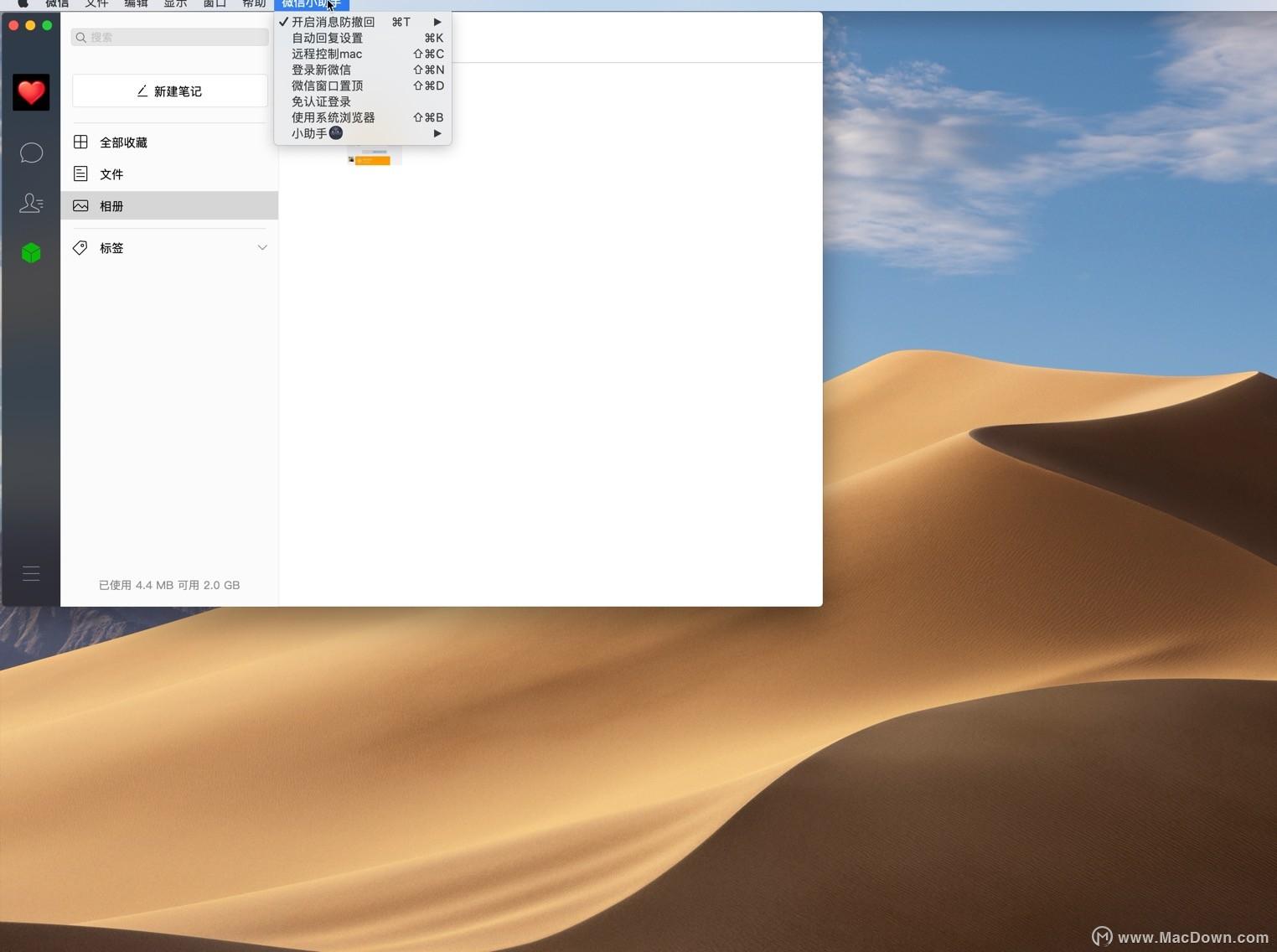Open the 显示 menu in menu bar

(175, 4)
